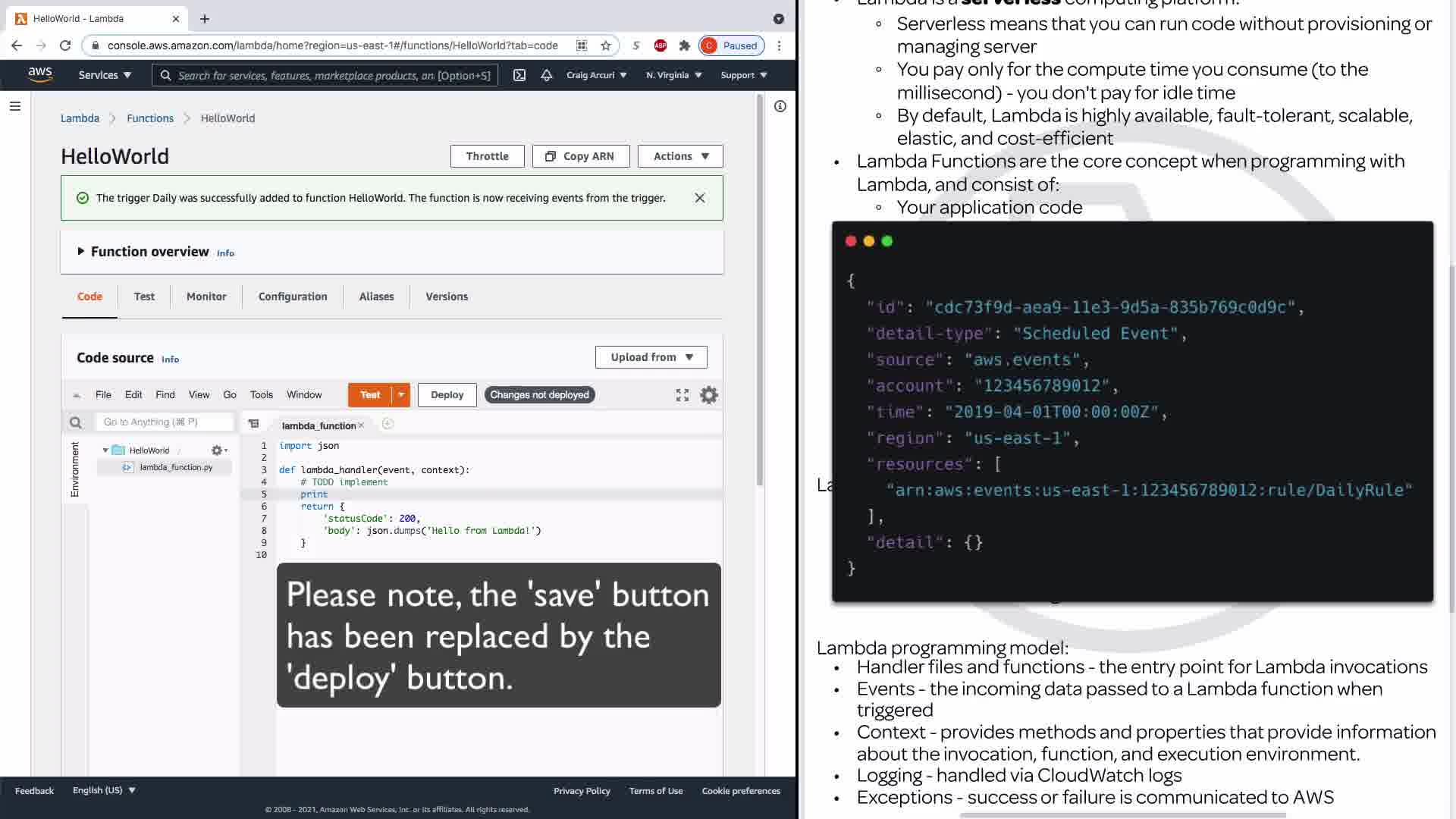Open the editor settings gear
Screen dimensions: 1456x819
tap(708, 395)
